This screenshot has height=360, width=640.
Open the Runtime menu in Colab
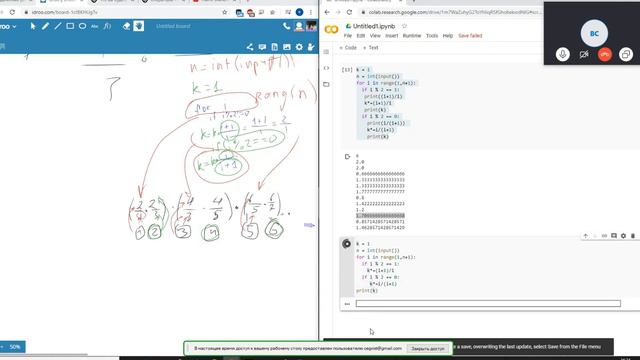click(412, 36)
